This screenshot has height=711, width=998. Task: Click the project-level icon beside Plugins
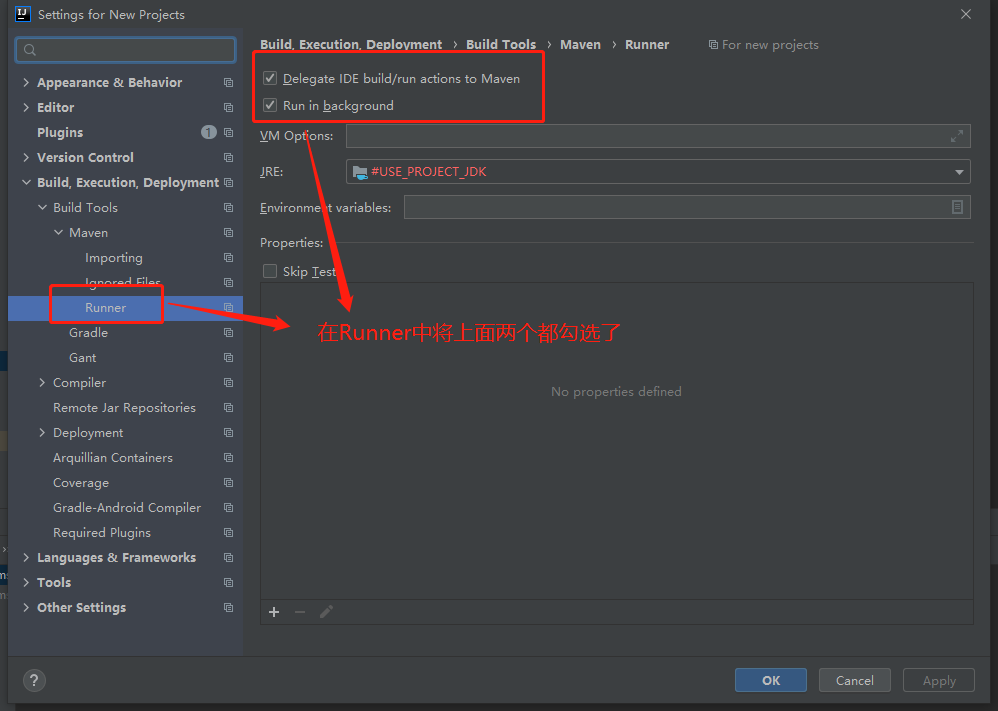(x=228, y=132)
